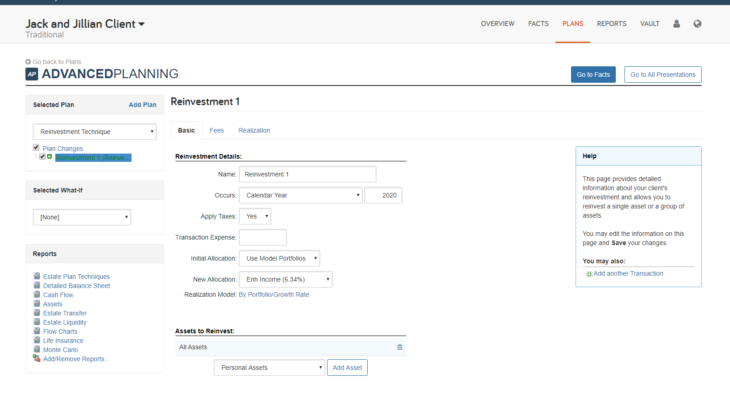This screenshot has height=395, width=730.
Task: Open the Flow Charts report
Action: tap(60, 332)
